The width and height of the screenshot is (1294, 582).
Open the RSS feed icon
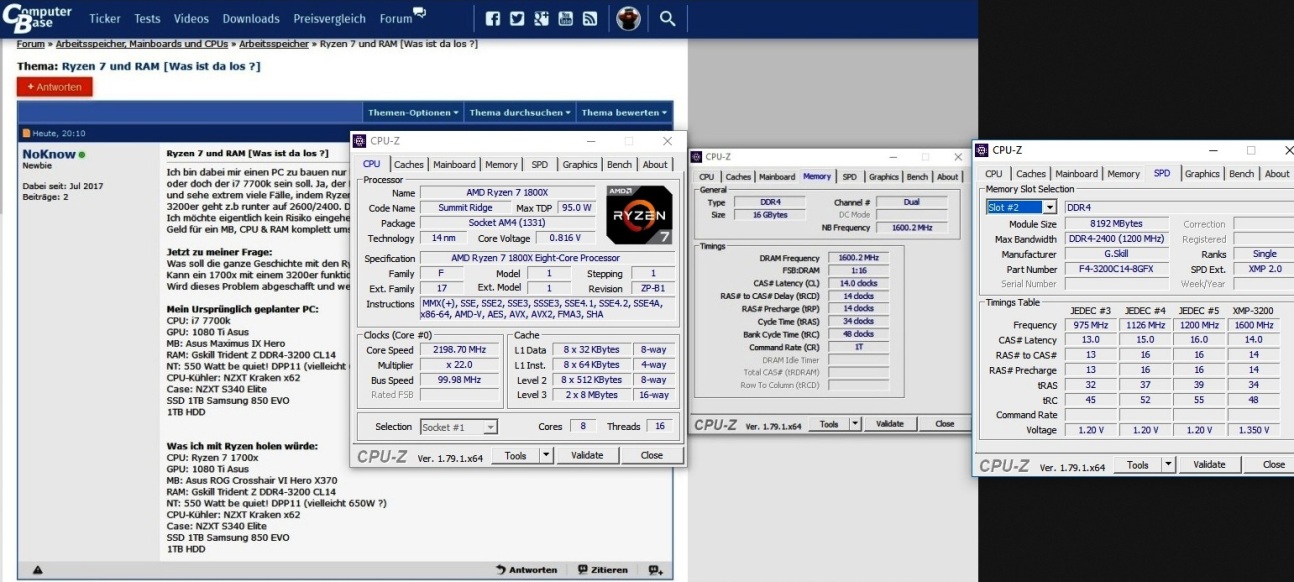pyautogui.click(x=590, y=18)
